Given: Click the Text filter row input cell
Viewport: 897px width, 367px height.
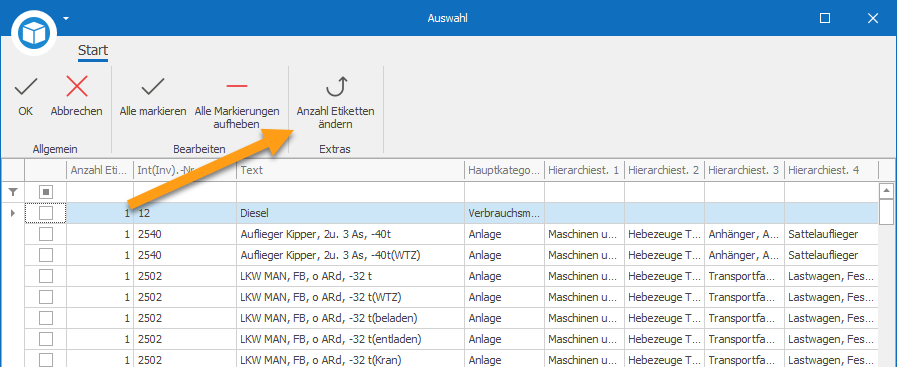Looking at the screenshot, I should (350, 193).
